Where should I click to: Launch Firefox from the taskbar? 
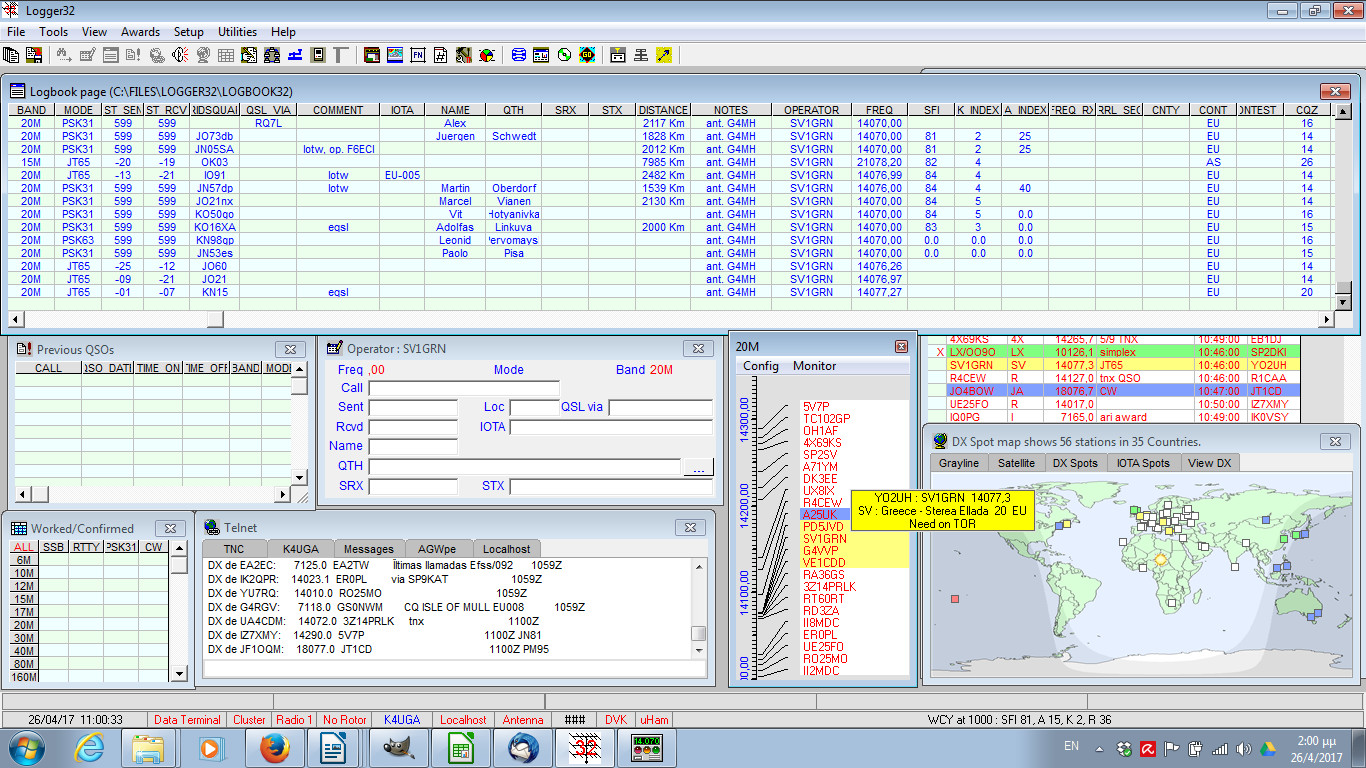point(276,747)
